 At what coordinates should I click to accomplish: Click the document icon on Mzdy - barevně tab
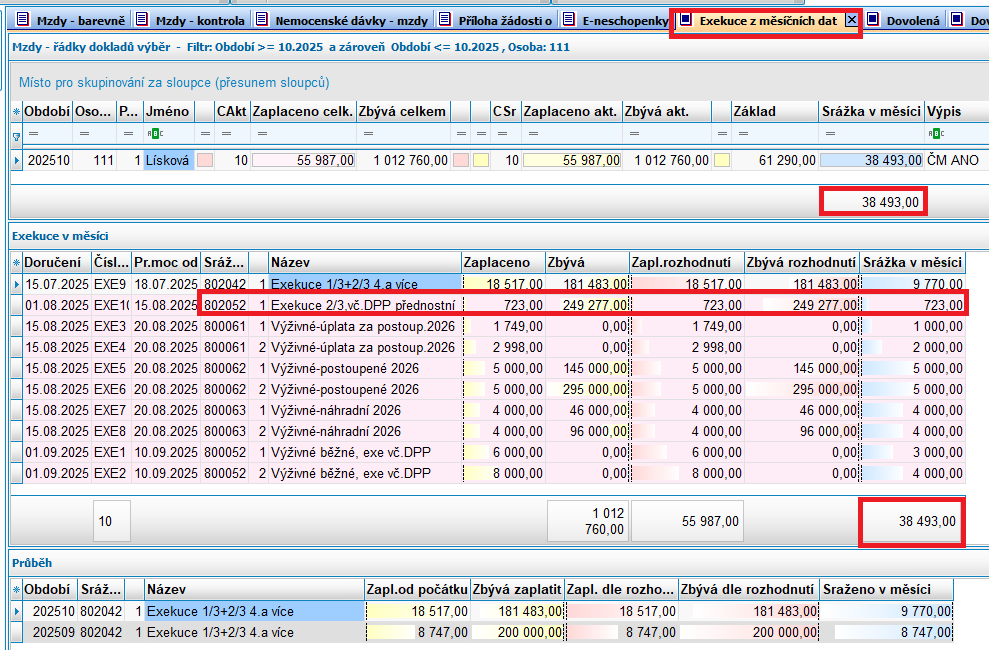pos(23,19)
